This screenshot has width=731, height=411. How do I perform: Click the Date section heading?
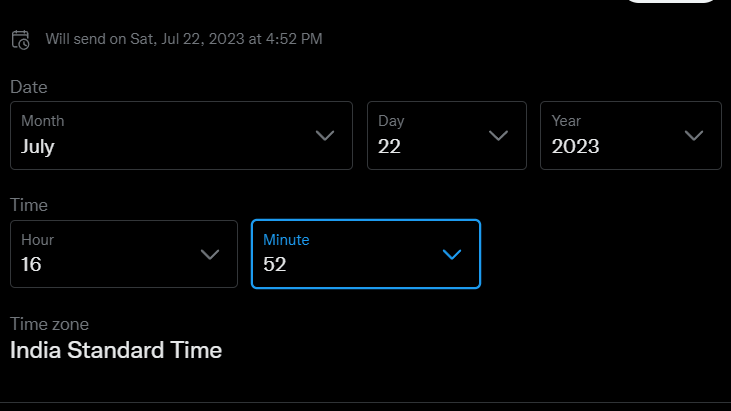tap(29, 87)
